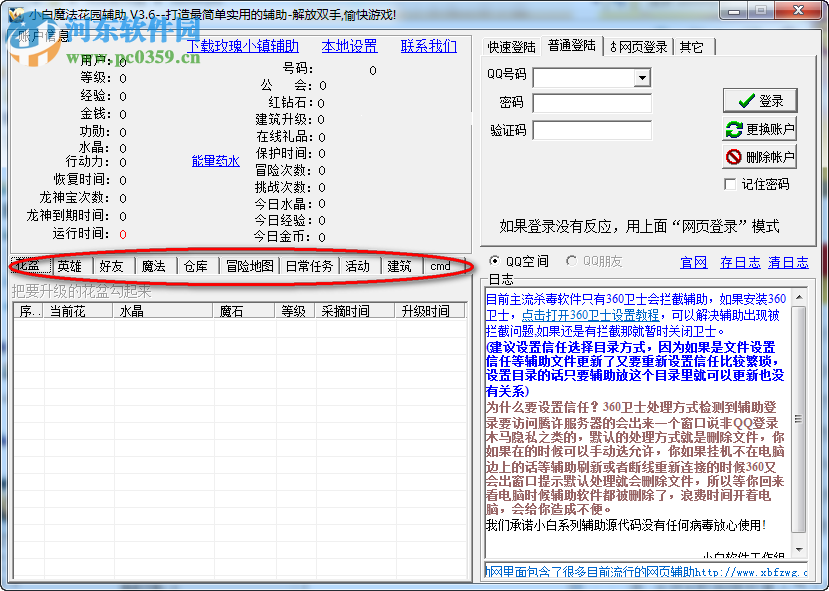829x591 pixels.
Task: Click into the 密码 password input field
Action: [592, 103]
